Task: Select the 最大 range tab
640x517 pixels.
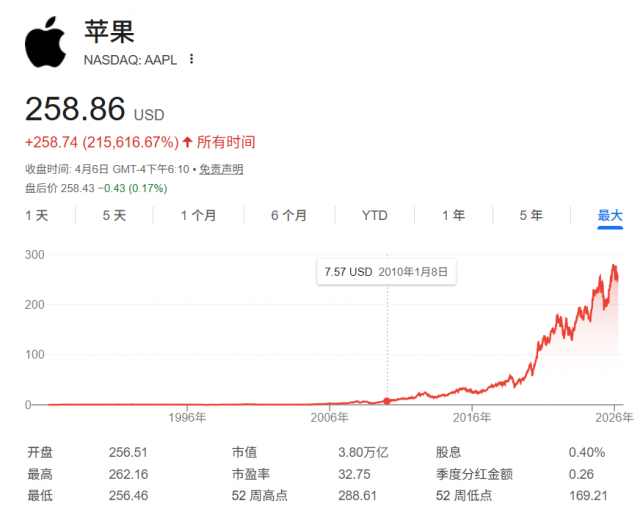Action: 610,215
